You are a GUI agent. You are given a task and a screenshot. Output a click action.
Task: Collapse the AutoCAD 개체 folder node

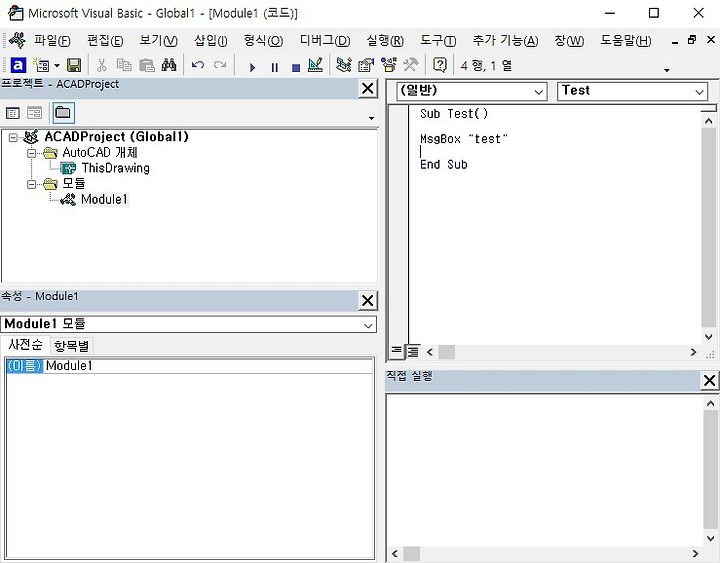[31, 153]
